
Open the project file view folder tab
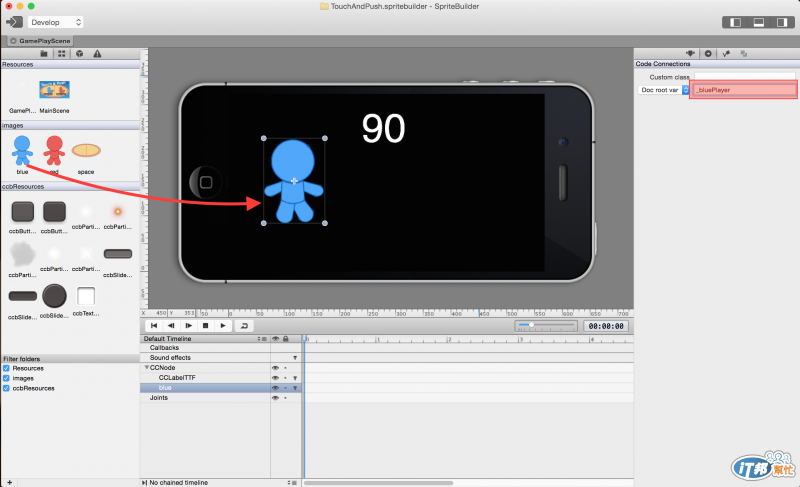[44, 54]
